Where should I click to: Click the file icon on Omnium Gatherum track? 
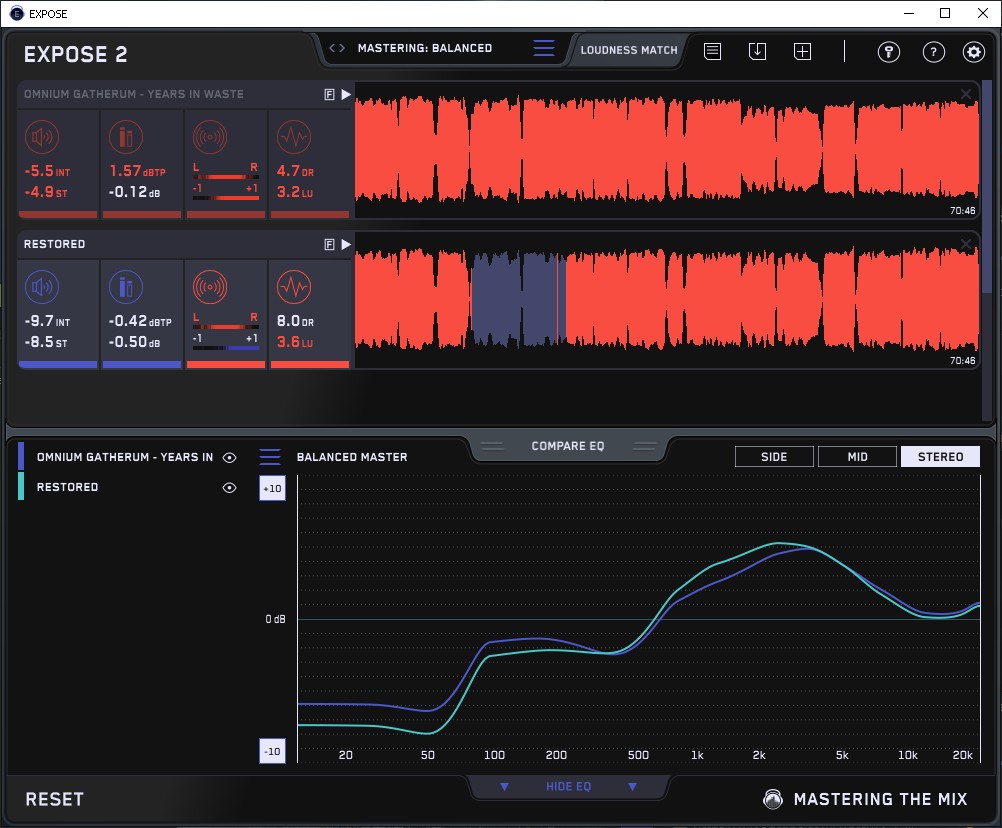(329, 95)
